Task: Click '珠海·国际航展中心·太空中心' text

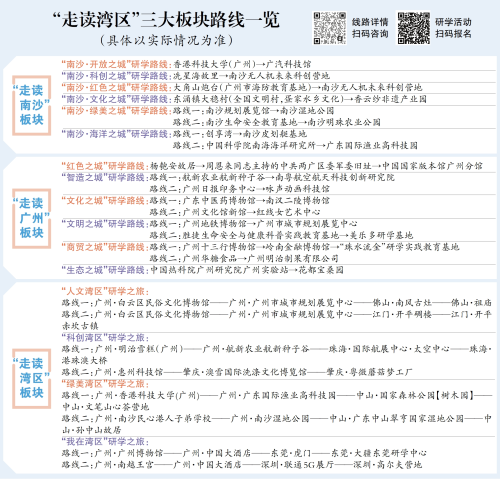Action: [389, 349]
